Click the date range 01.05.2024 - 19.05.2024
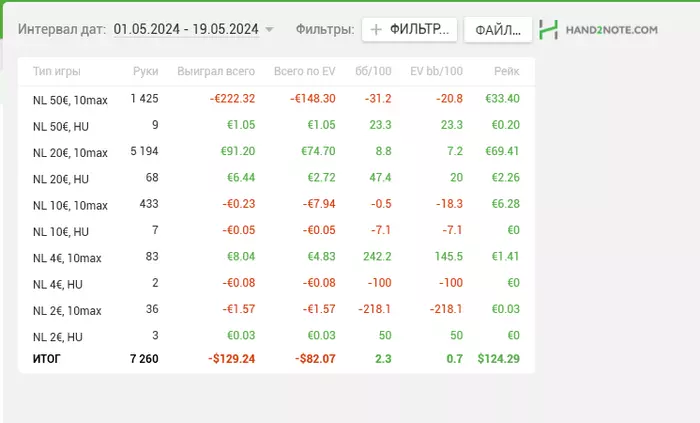This screenshot has height=423, width=700. point(186,30)
